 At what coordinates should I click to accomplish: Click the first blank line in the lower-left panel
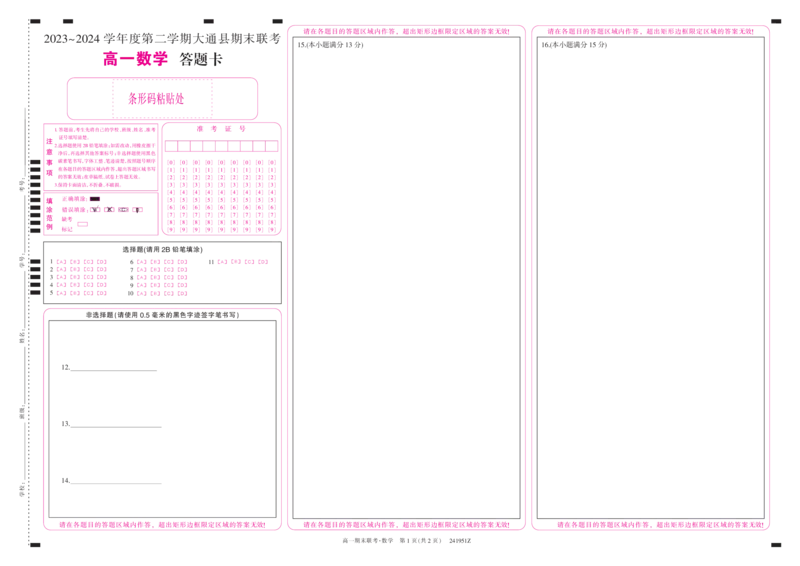(x=108, y=371)
